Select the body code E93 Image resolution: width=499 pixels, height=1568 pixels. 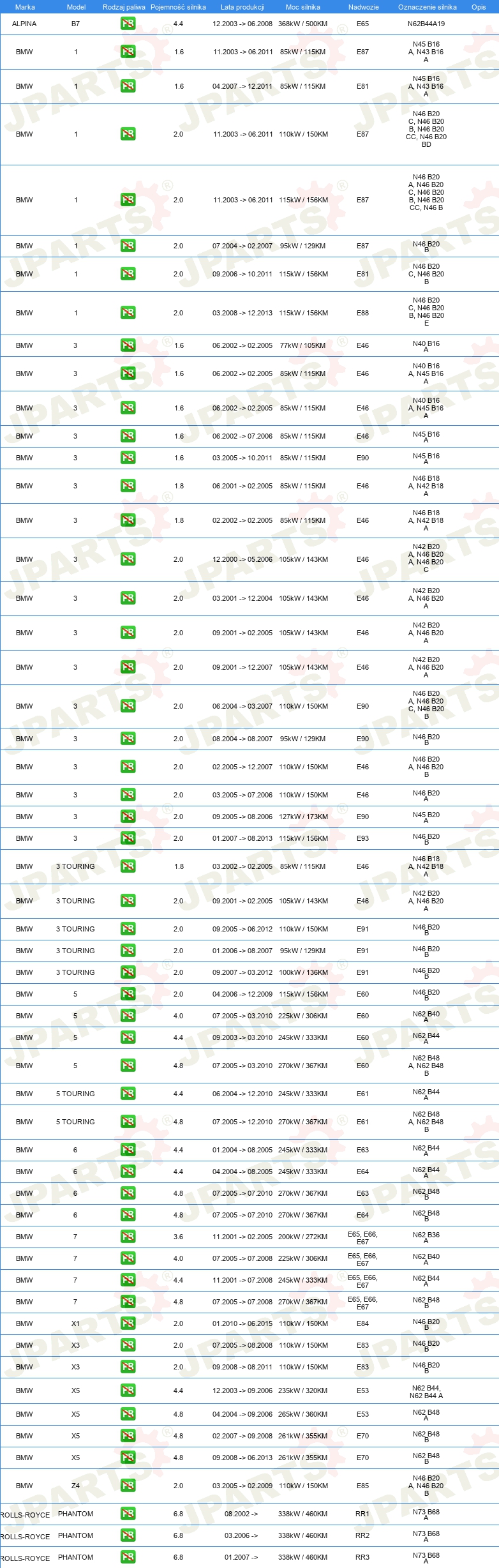click(x=362, y=838)
